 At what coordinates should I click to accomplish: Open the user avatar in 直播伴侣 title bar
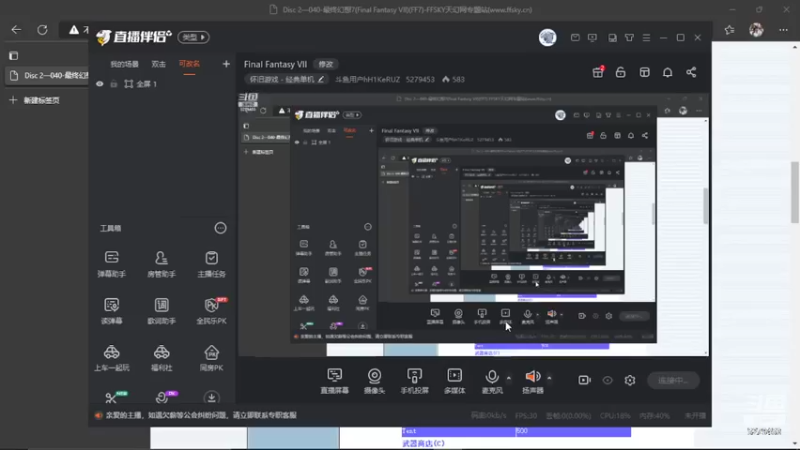click(x=547, y=37)
